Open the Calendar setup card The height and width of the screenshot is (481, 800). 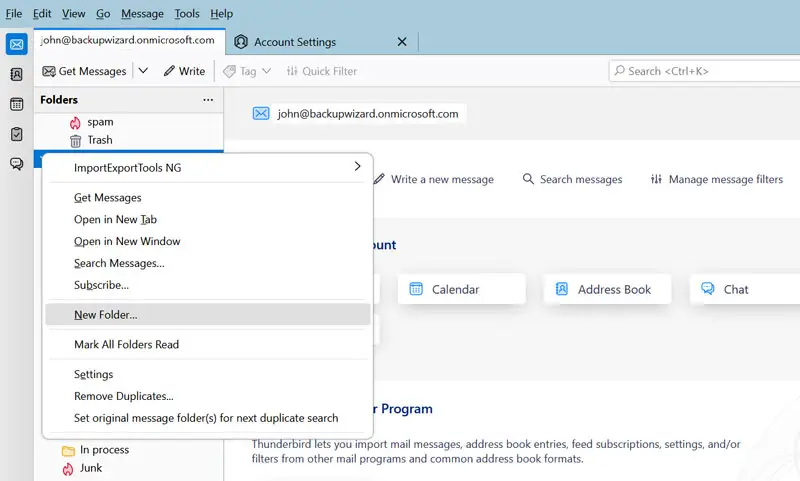point(461,289)
